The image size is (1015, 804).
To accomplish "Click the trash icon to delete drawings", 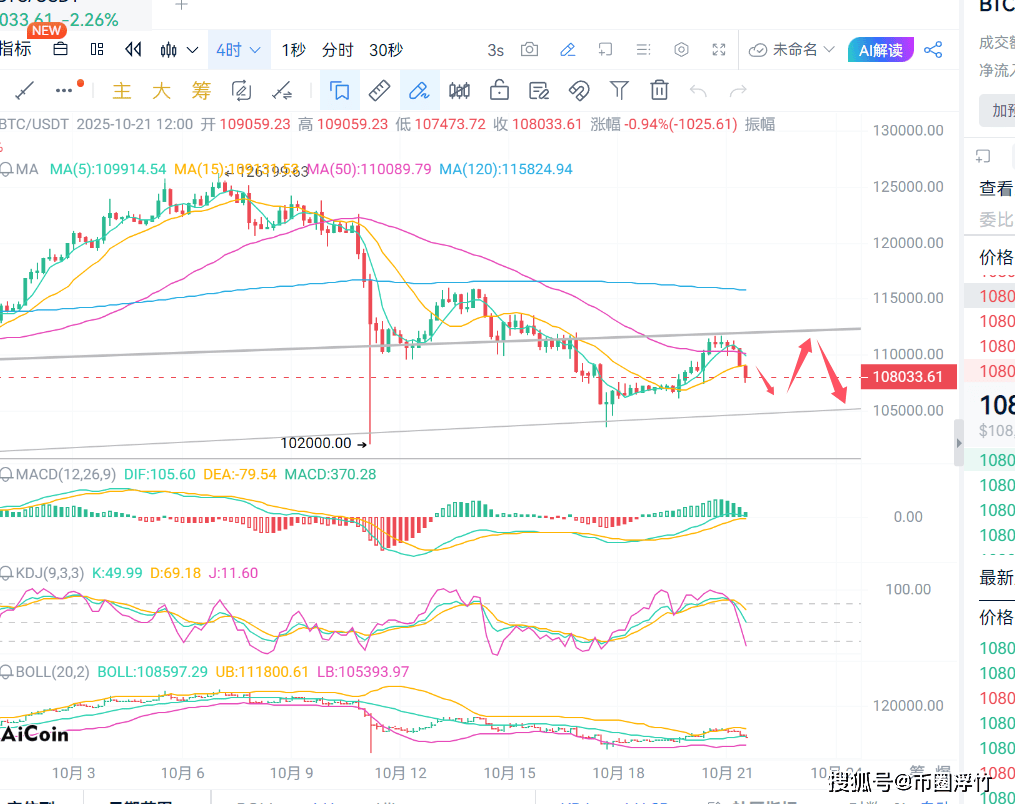I will point(658,89).
